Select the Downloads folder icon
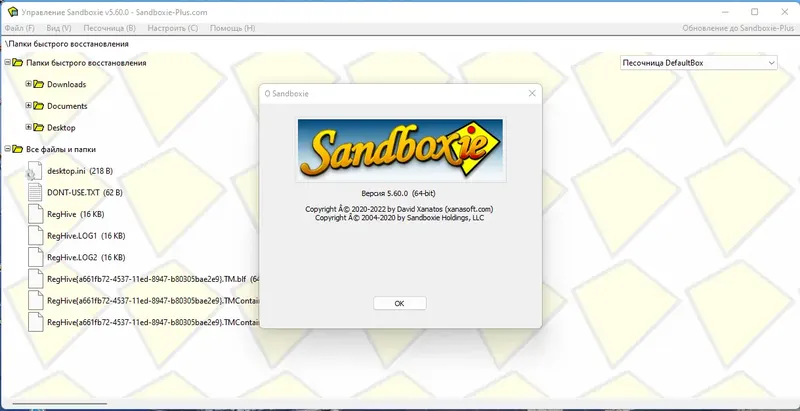Image resolution: width=800 pixels, height=411 pixels. pos(39,84)
